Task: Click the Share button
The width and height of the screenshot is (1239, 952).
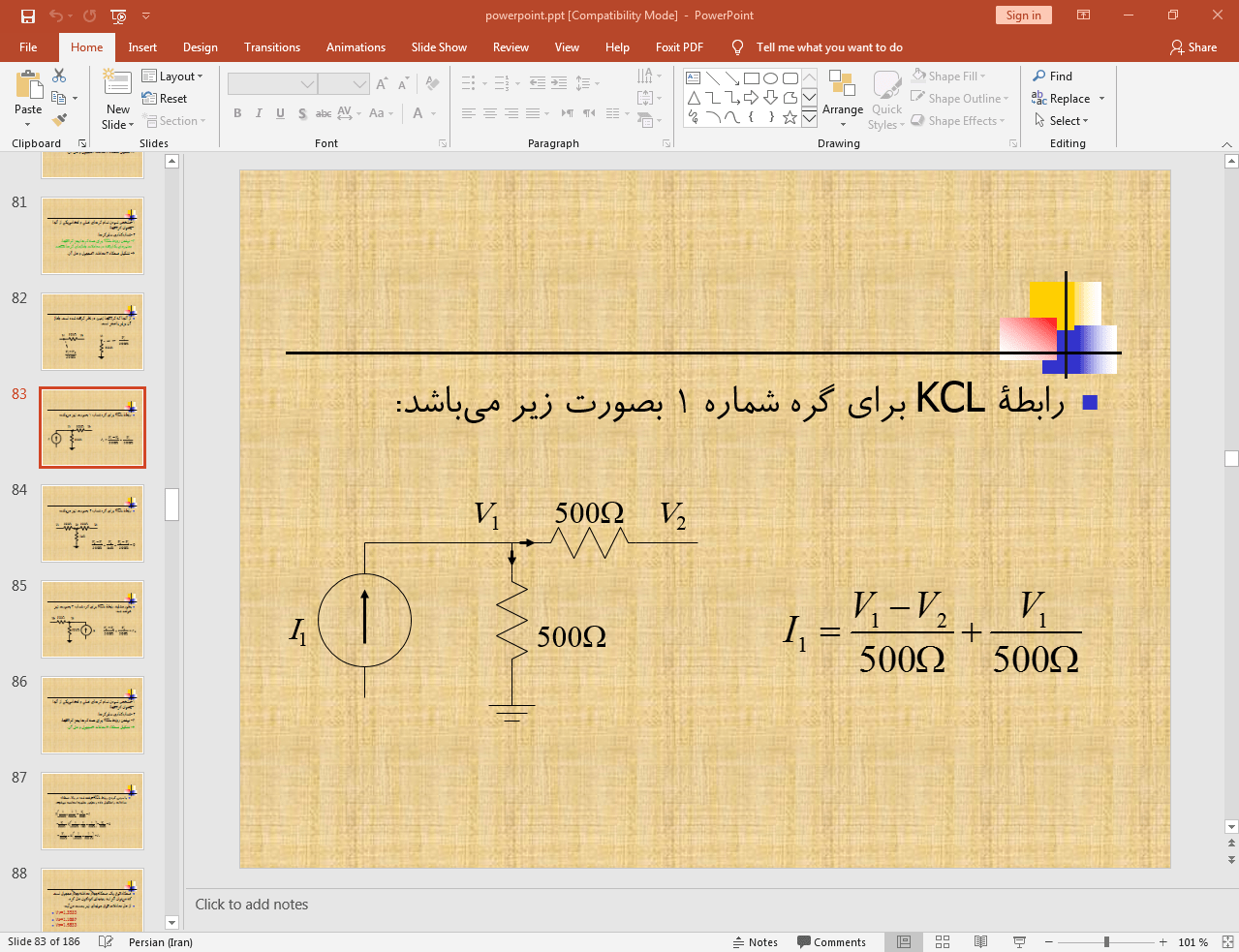Action: click(1193, 47)
